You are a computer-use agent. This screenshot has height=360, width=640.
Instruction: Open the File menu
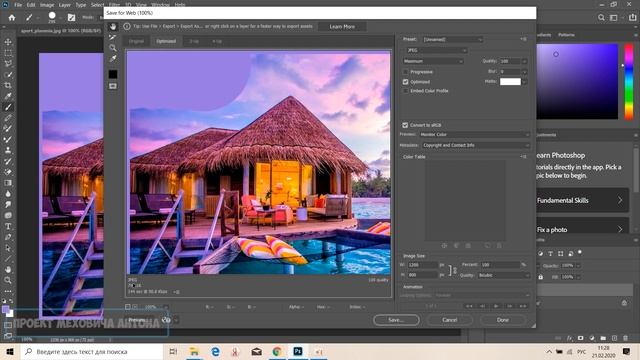tap(18, 5)
